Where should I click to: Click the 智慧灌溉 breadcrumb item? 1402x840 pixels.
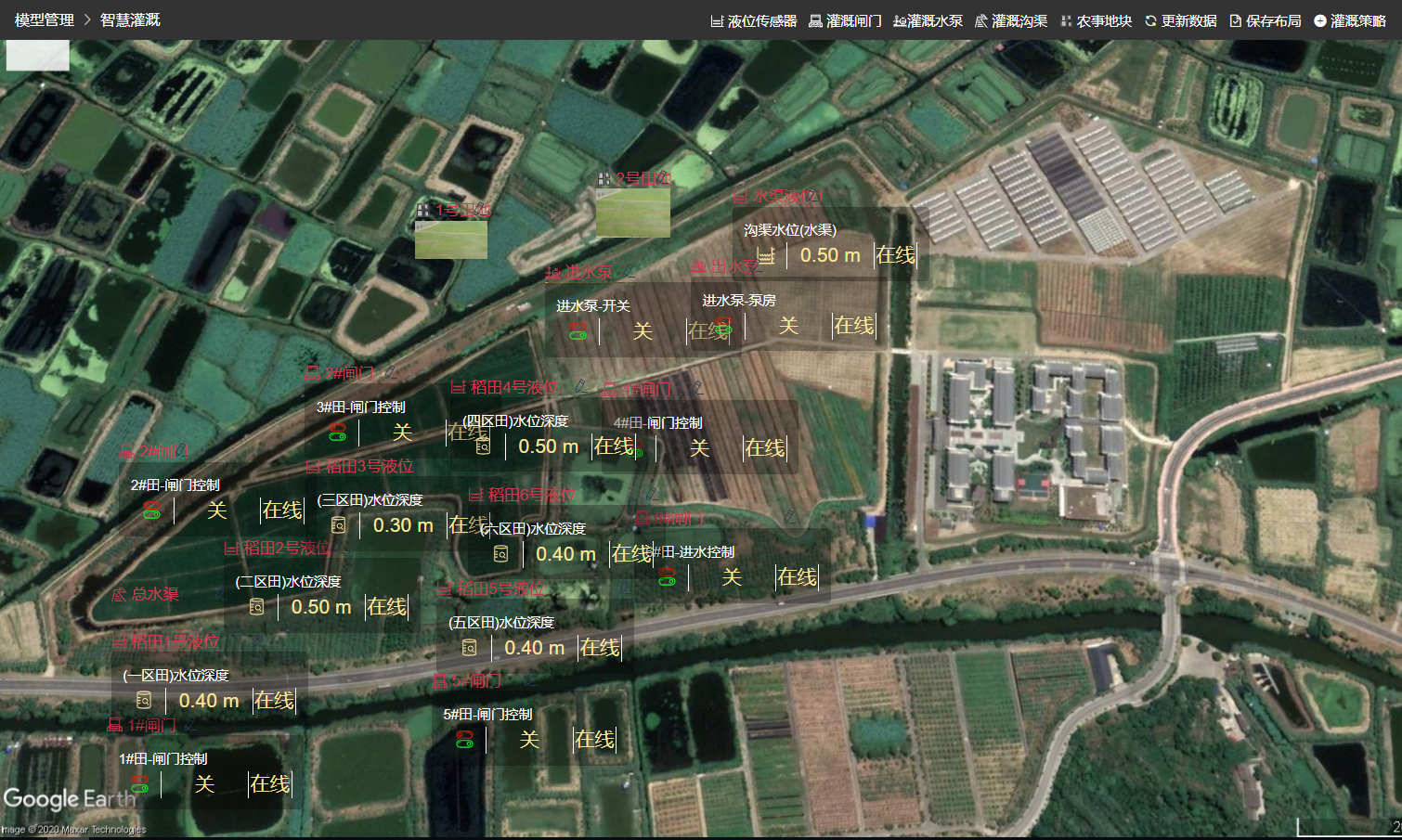[x=130, y=19]
